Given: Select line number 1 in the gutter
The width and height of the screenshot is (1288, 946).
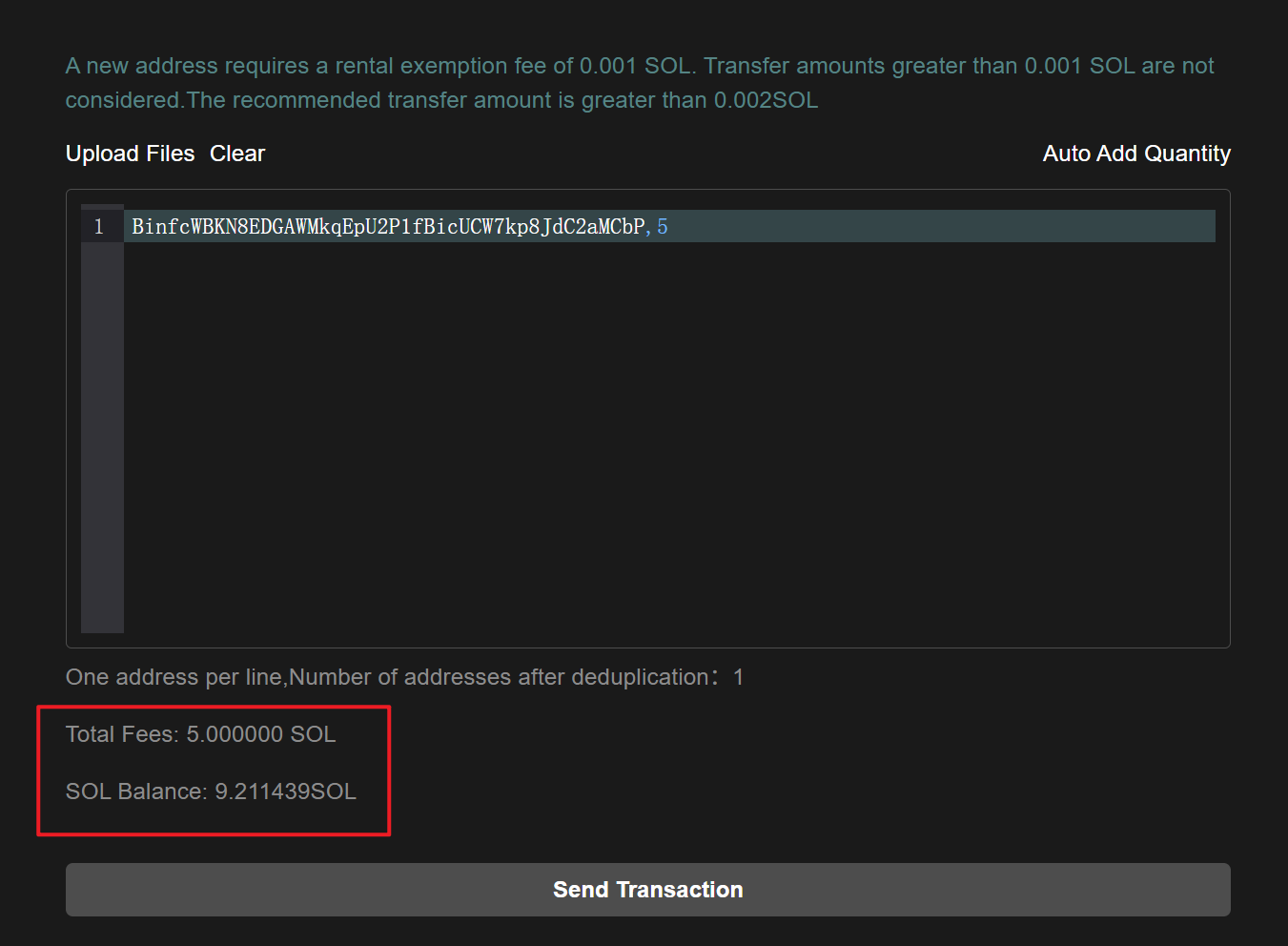Looking at the screenshot, I should tap(99, 227).
